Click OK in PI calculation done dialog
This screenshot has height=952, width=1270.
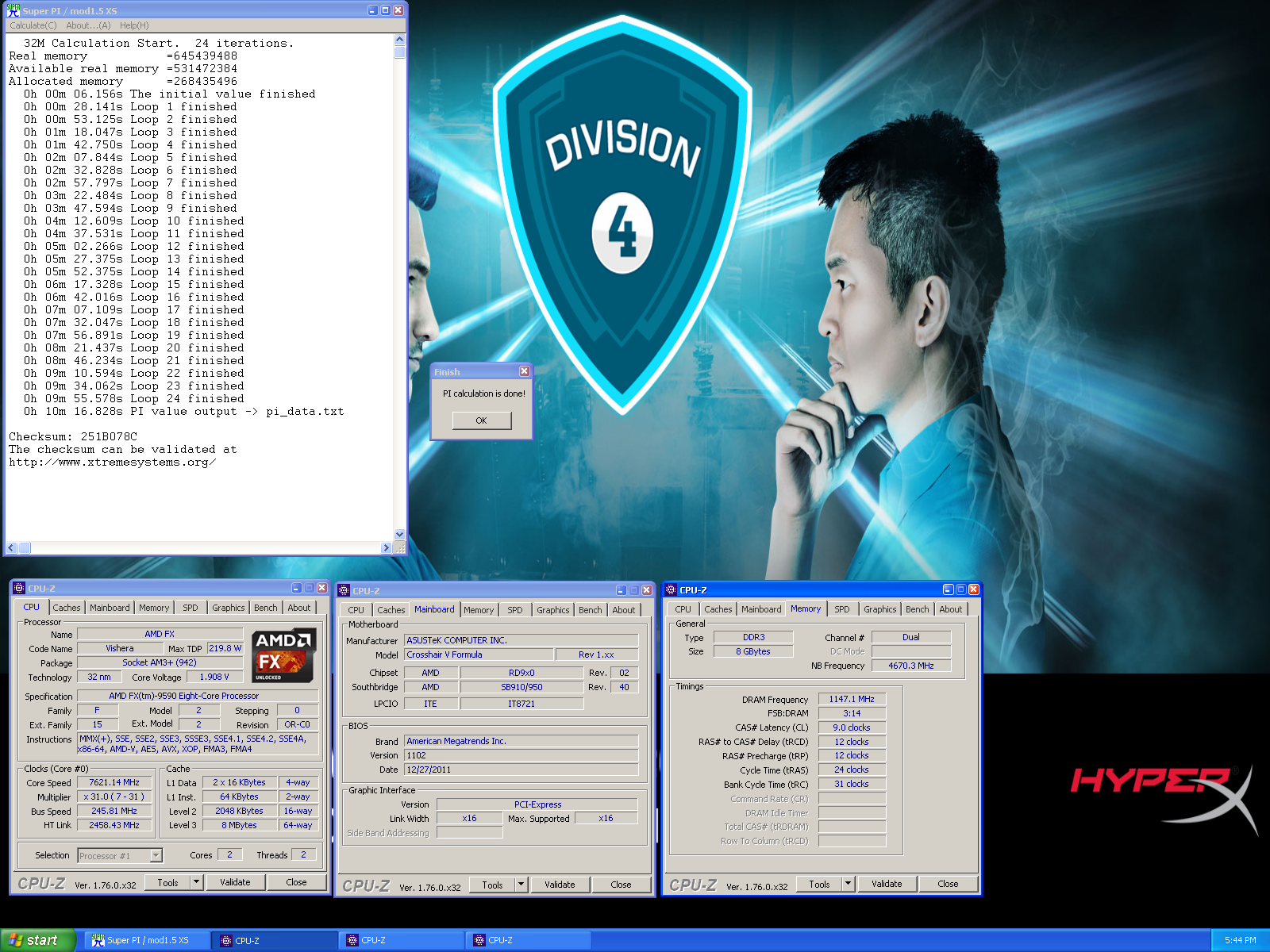pos(482,420)
